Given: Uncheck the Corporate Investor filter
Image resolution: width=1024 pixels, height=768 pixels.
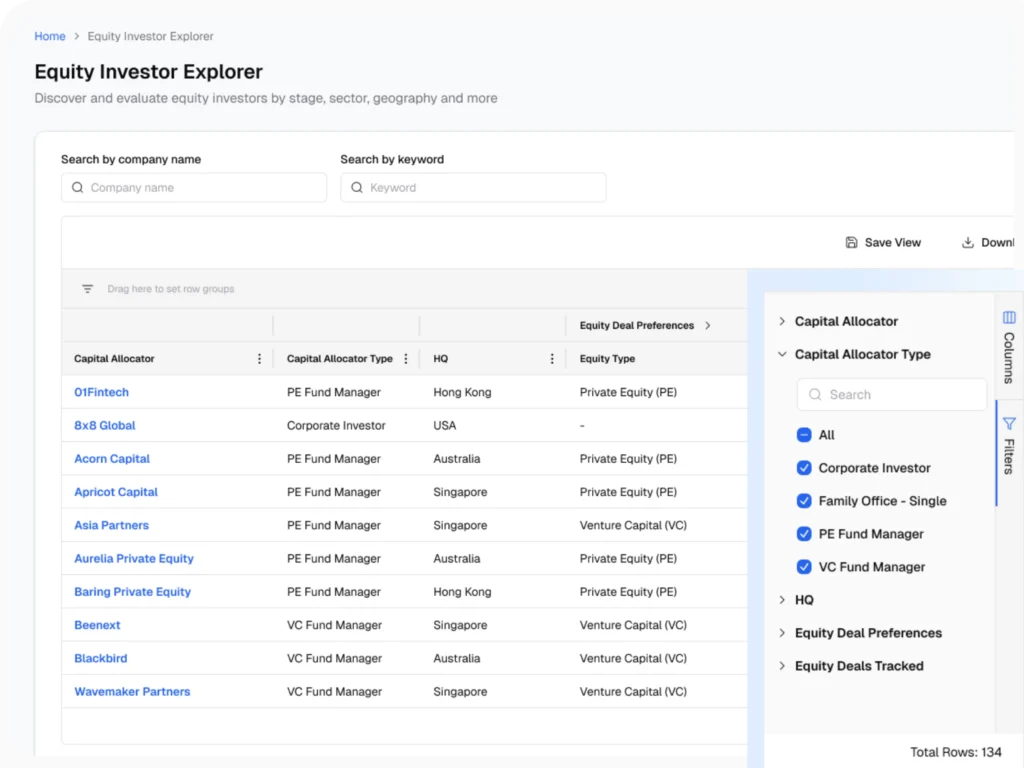Looking at the screenshot, I should click(803, 467).
